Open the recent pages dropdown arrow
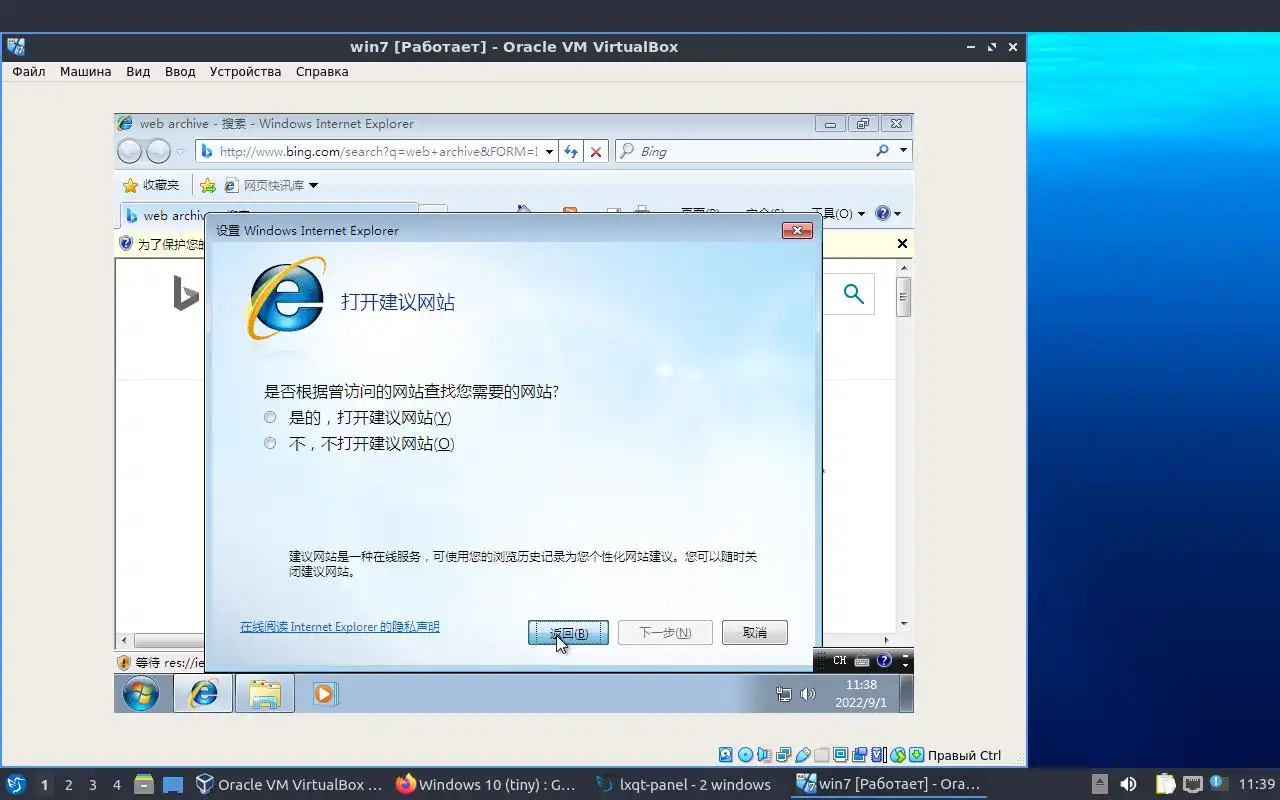The width and height of the screenshot is (1280, 800). (x=181, y=152)
